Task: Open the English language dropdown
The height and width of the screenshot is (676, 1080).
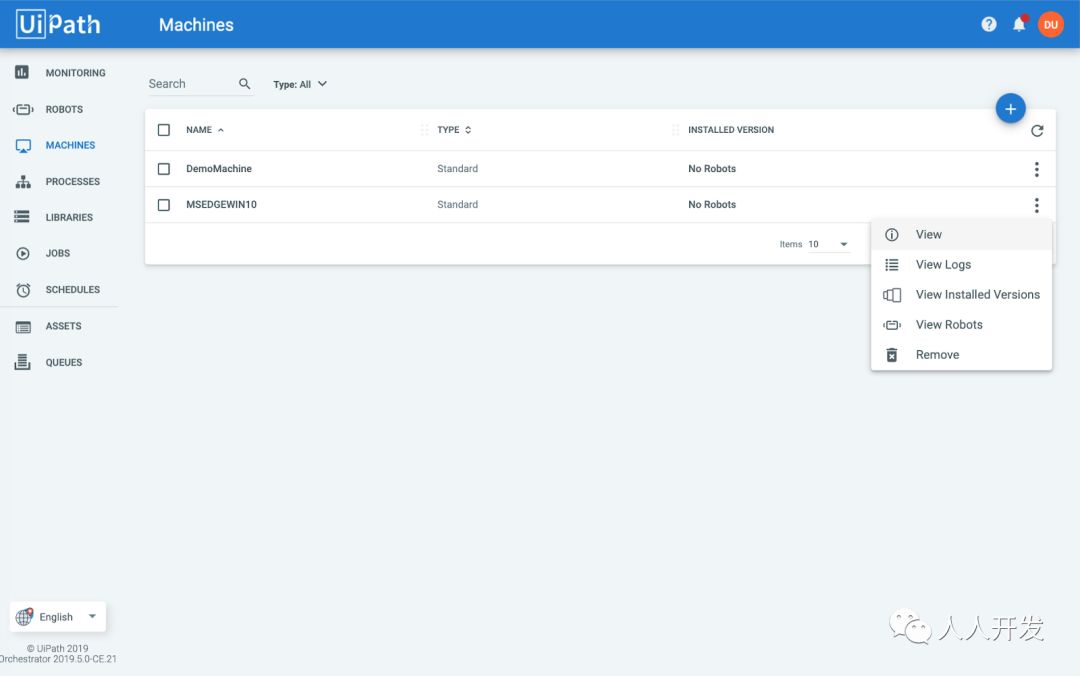Action: click(58, 617)
